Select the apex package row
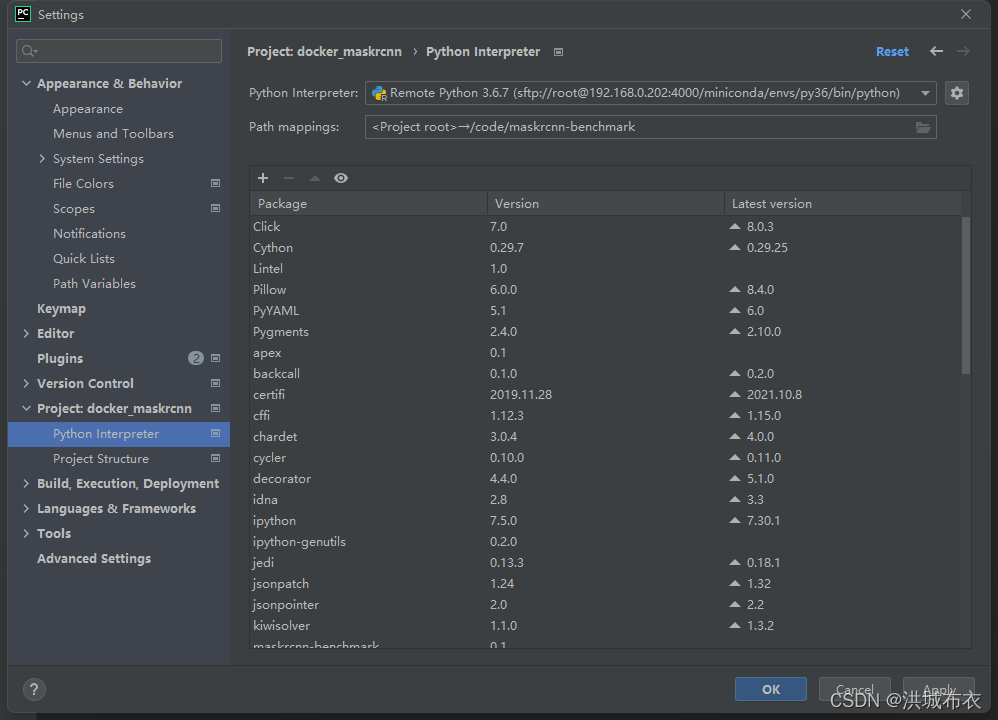This screenshot has width=998, height=720. click(605, 353)
